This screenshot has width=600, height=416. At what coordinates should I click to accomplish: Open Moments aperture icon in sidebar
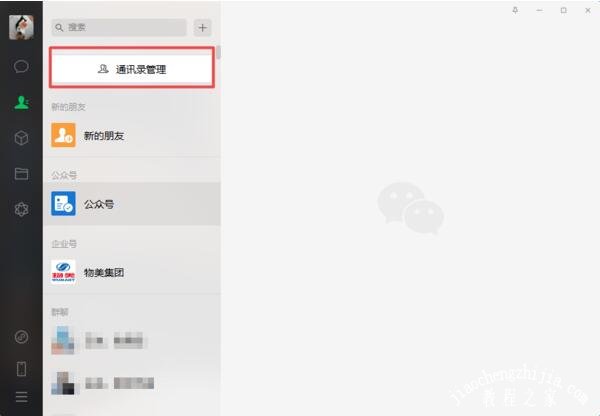tap(21, 209)
